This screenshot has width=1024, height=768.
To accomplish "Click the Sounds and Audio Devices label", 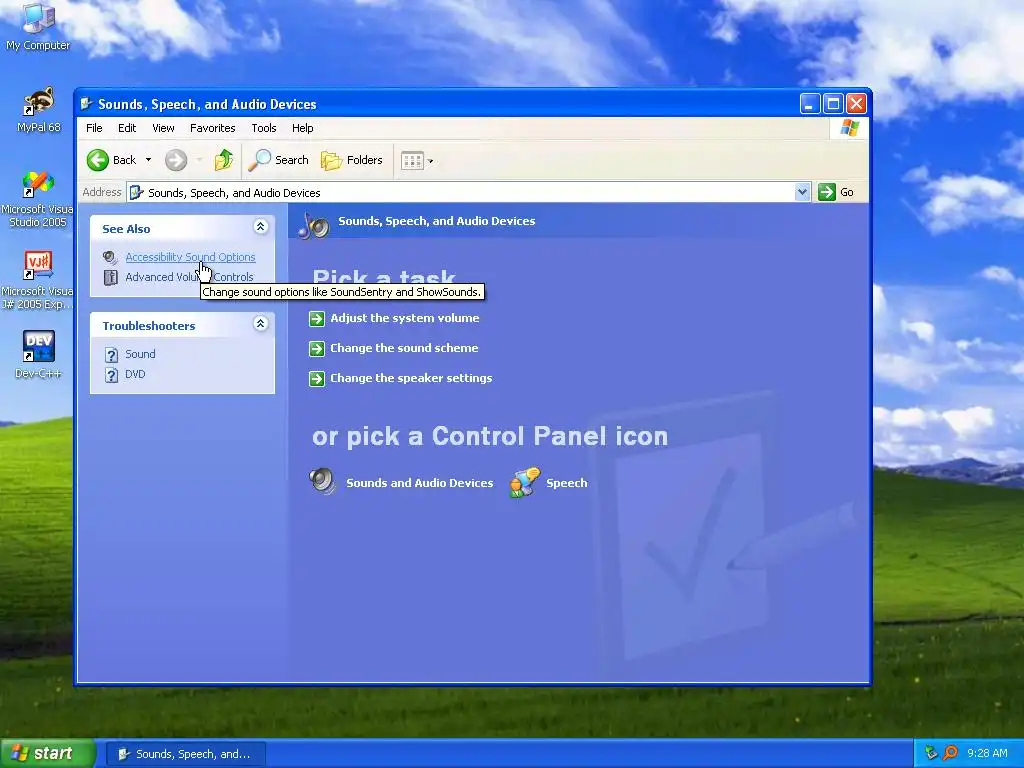I will point(420,483).
